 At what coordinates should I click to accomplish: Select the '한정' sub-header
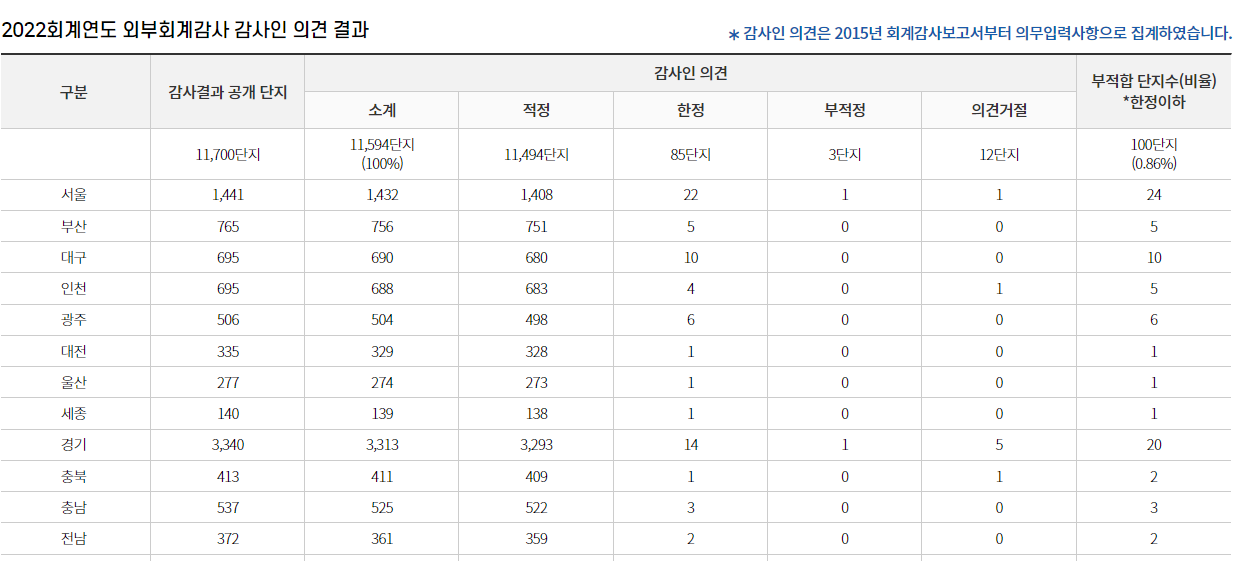691,111
